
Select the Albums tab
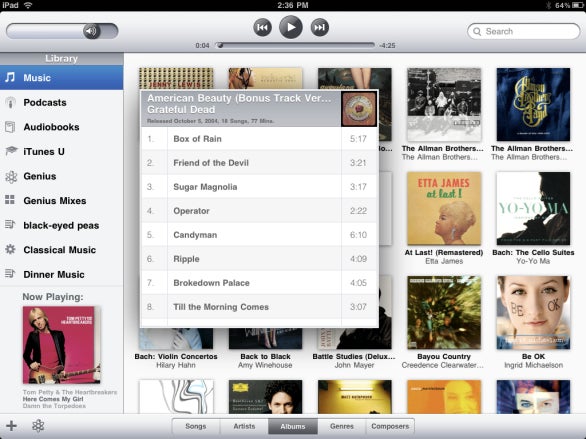[x=293, y=426]
